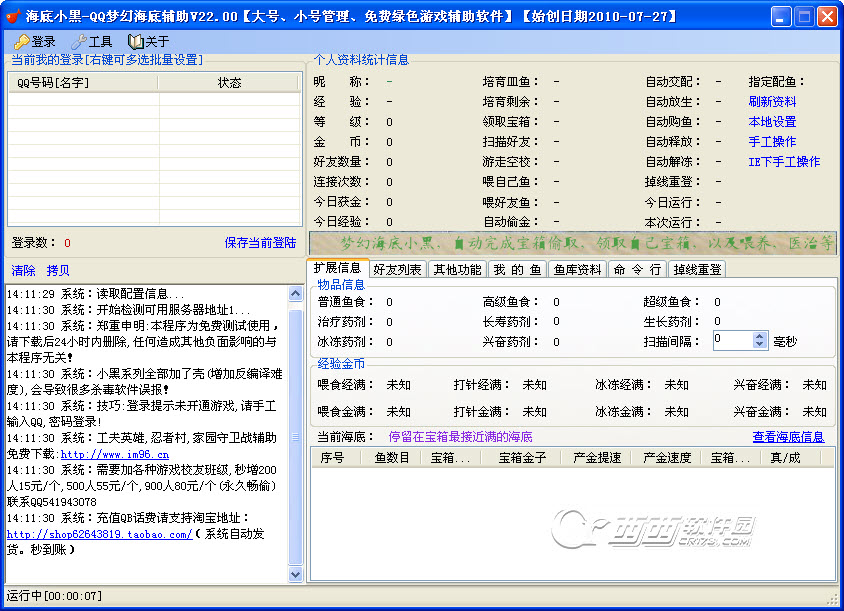This screenshot has width=844, height=611.
Task: Switch to the 好友列表 tab
Action: [x=396, y=269]
